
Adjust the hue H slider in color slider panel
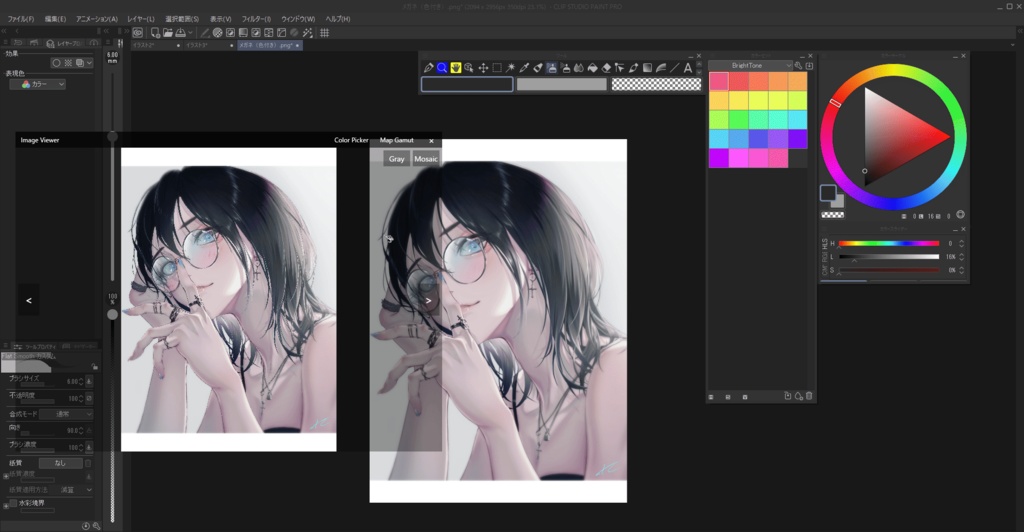889,243
